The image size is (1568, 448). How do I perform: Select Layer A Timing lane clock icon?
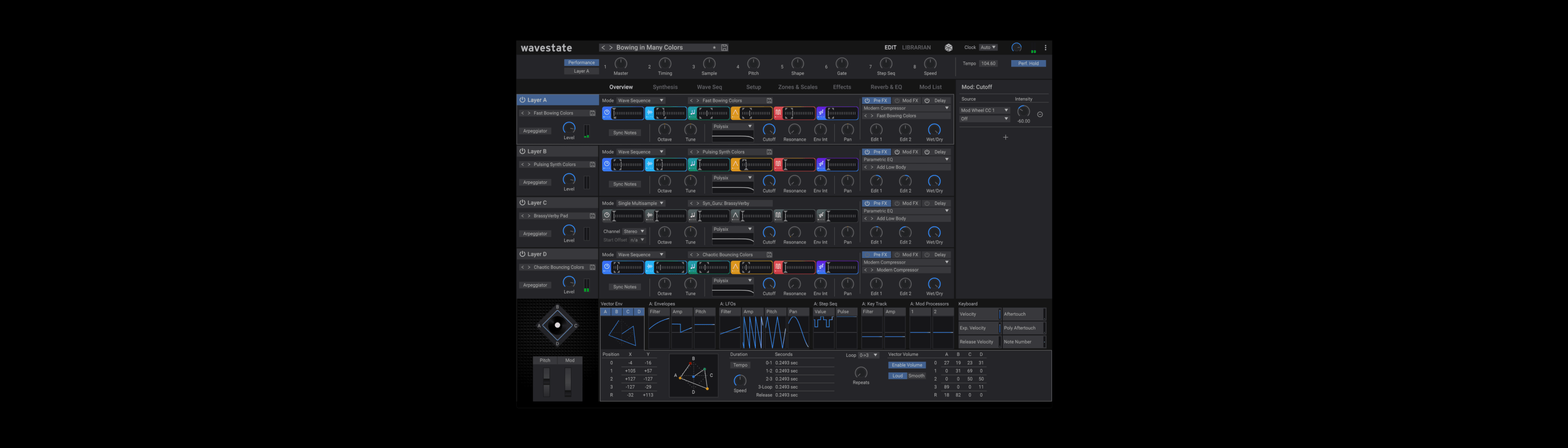(607, 113)
